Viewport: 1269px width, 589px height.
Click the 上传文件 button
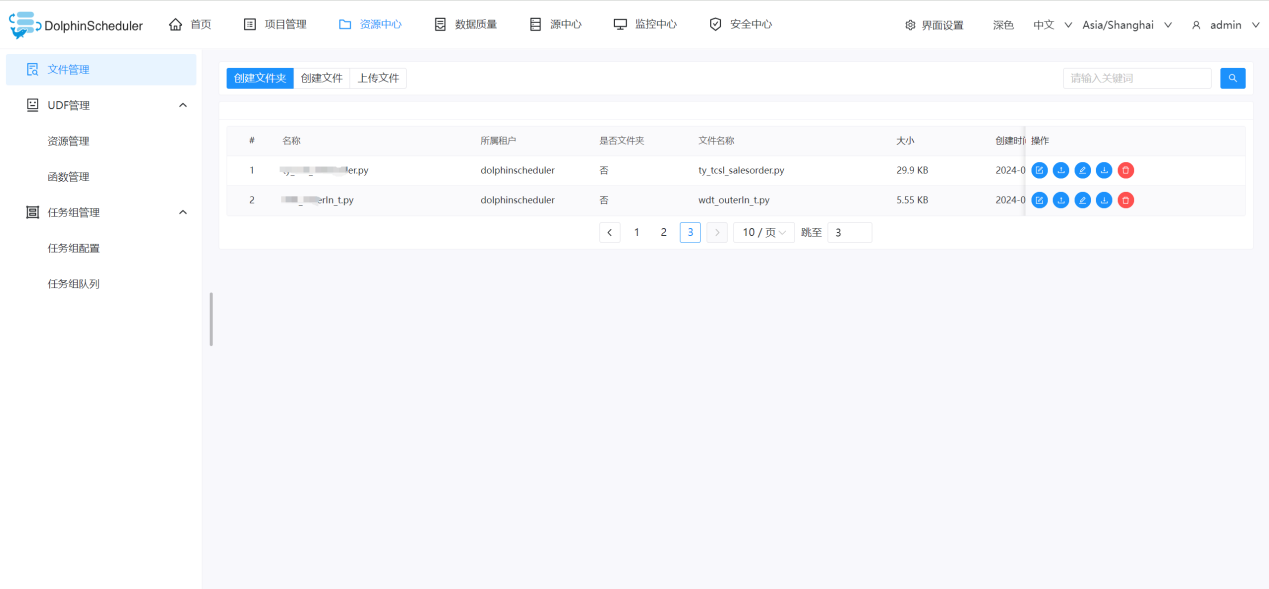378,78
